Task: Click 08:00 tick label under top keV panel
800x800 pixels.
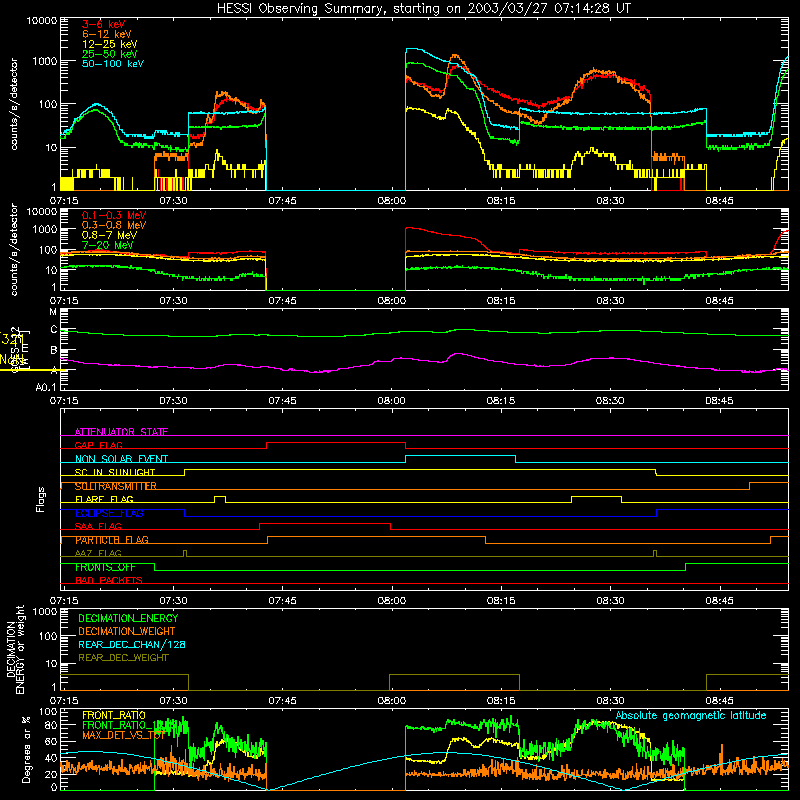Action: click(392, 201)
